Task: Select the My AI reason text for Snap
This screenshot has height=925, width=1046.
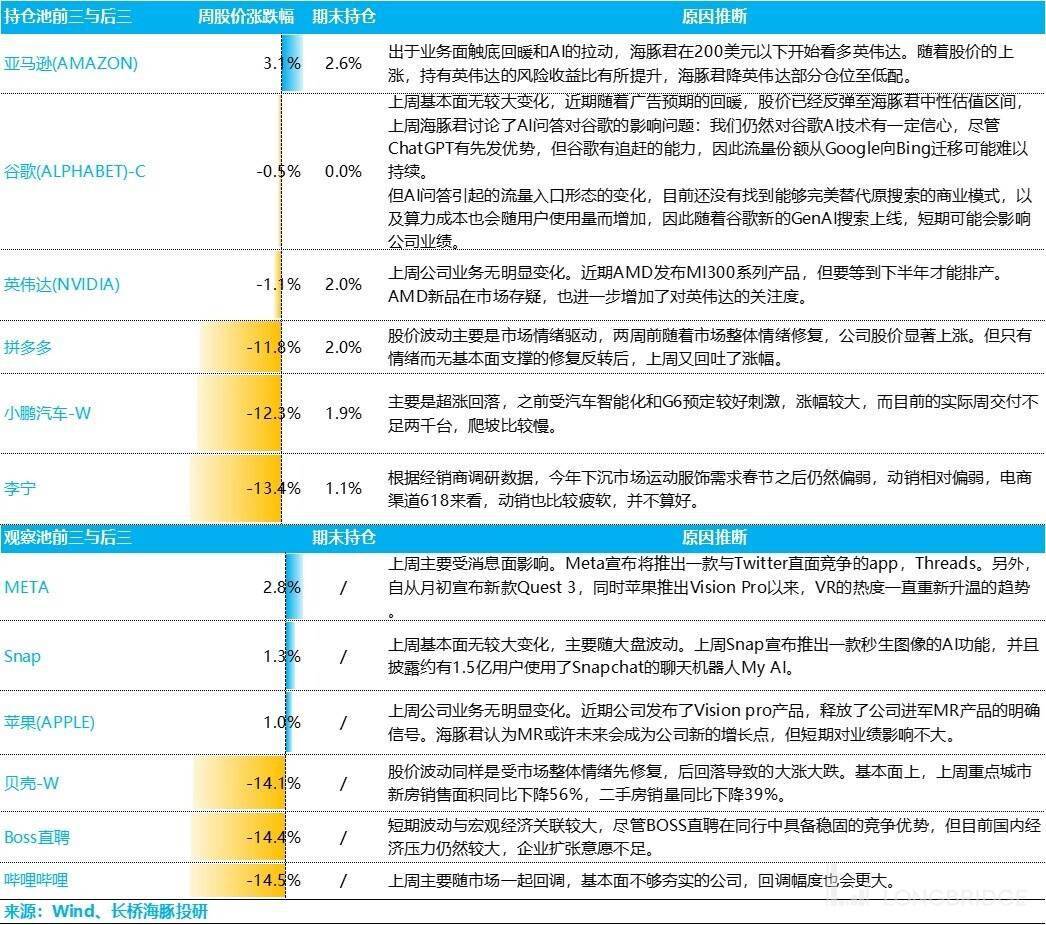Action: (x=714, y=656)
